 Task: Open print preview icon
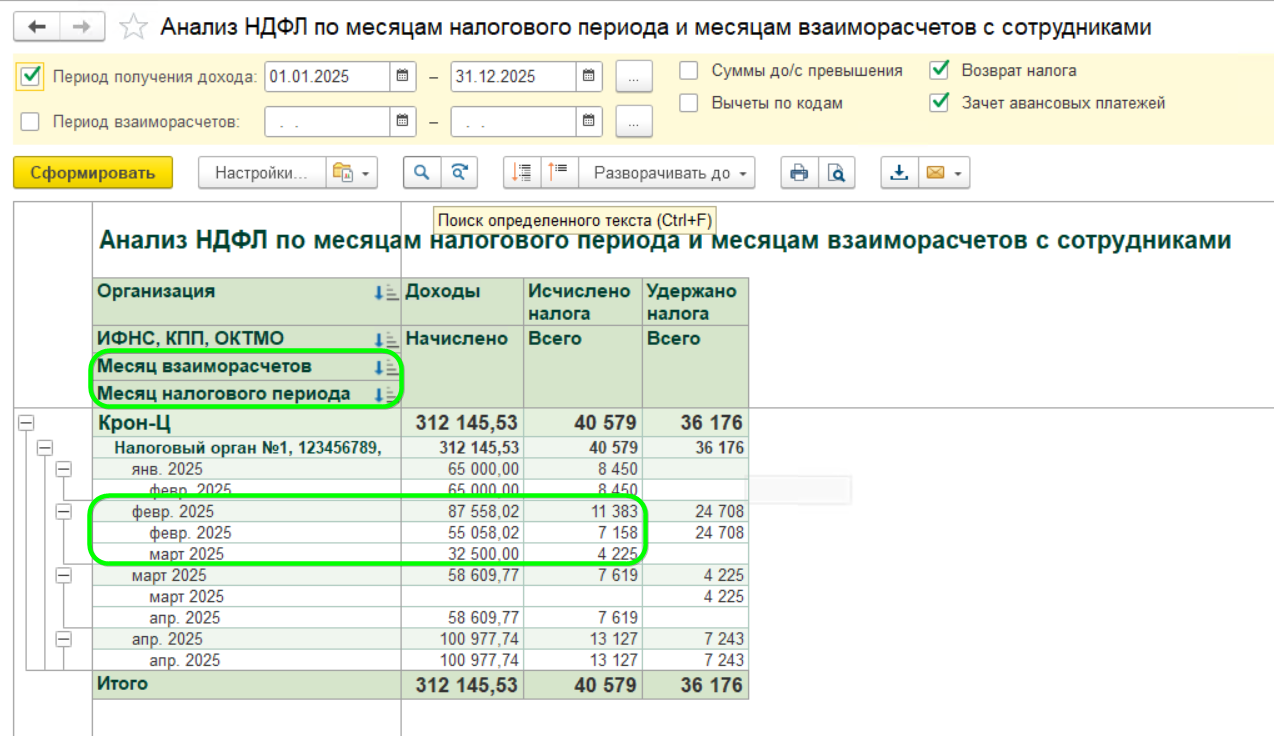pyautogui.click(x=836, y=173)
